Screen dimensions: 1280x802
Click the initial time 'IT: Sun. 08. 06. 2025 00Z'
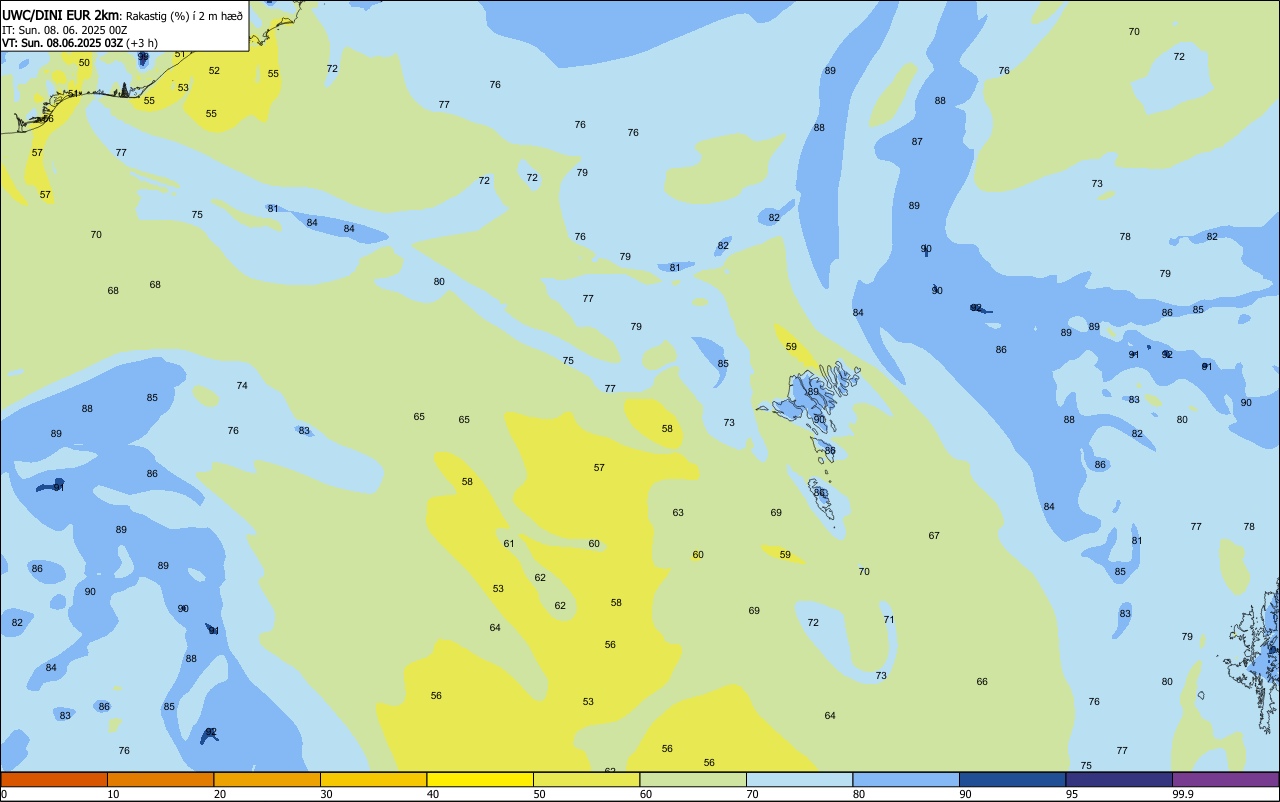pos(65,30)
